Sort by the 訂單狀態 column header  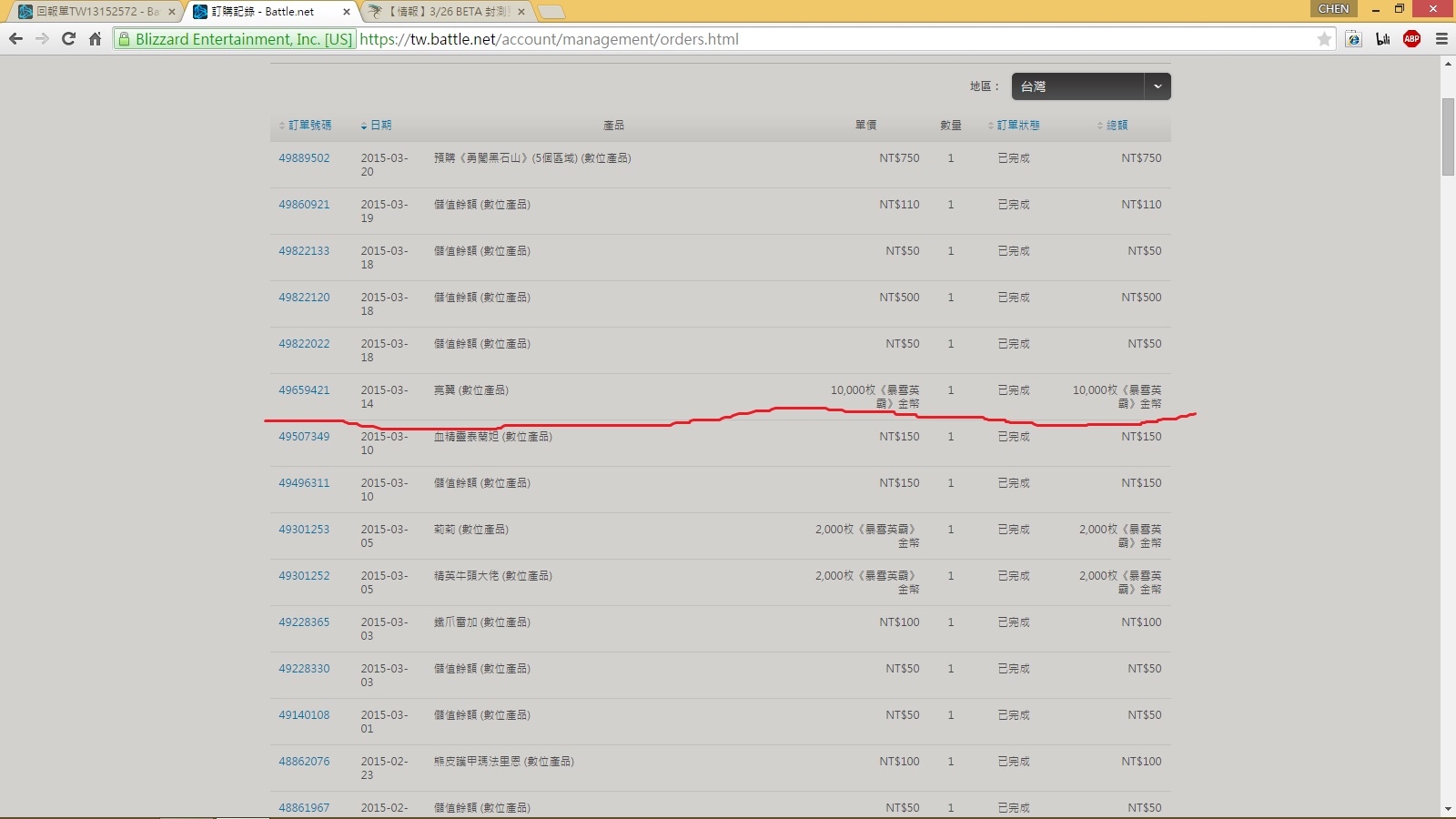1014,126
